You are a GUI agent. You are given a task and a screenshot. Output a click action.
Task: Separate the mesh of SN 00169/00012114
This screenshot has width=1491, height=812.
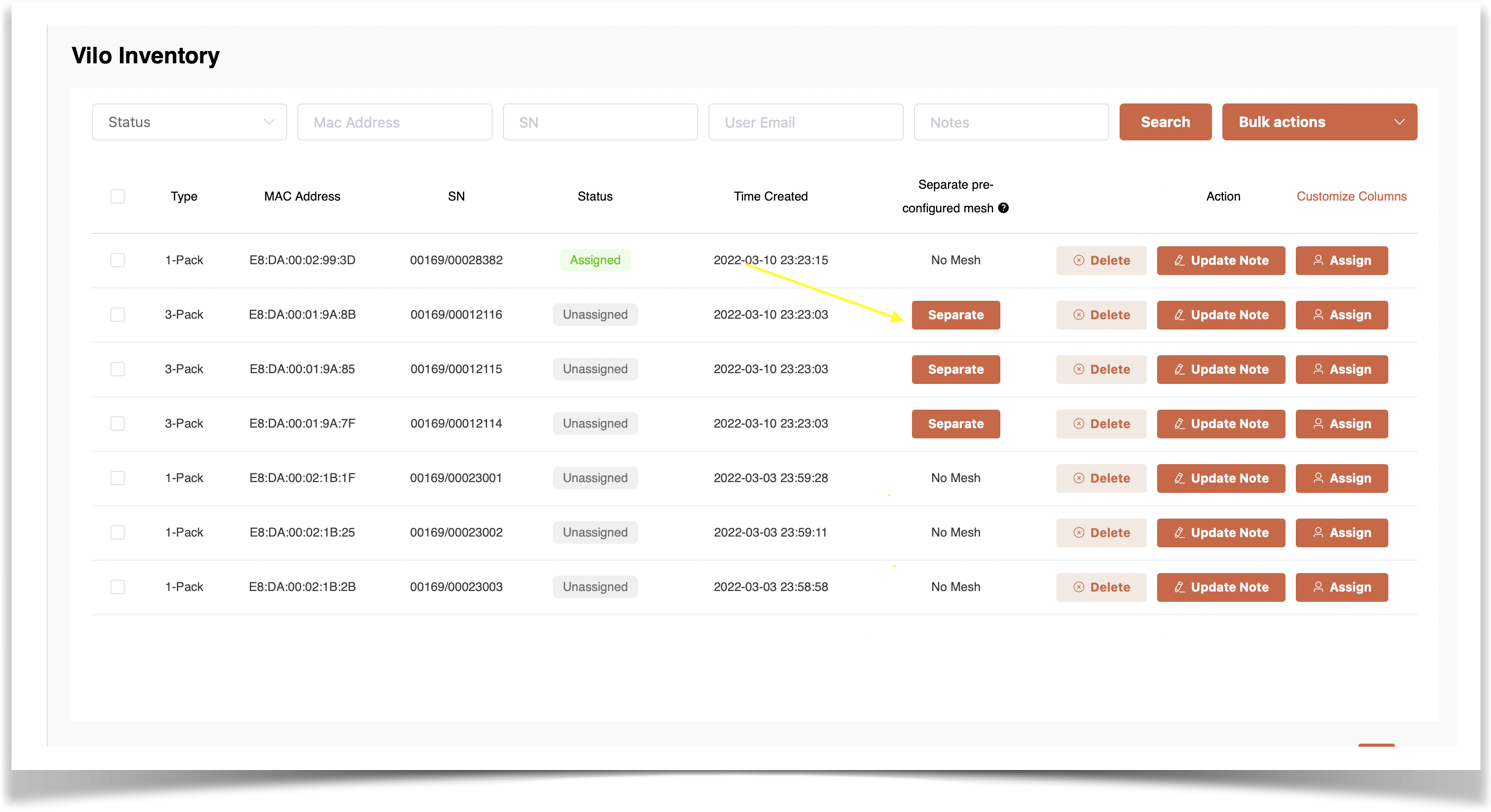point(956,424)
